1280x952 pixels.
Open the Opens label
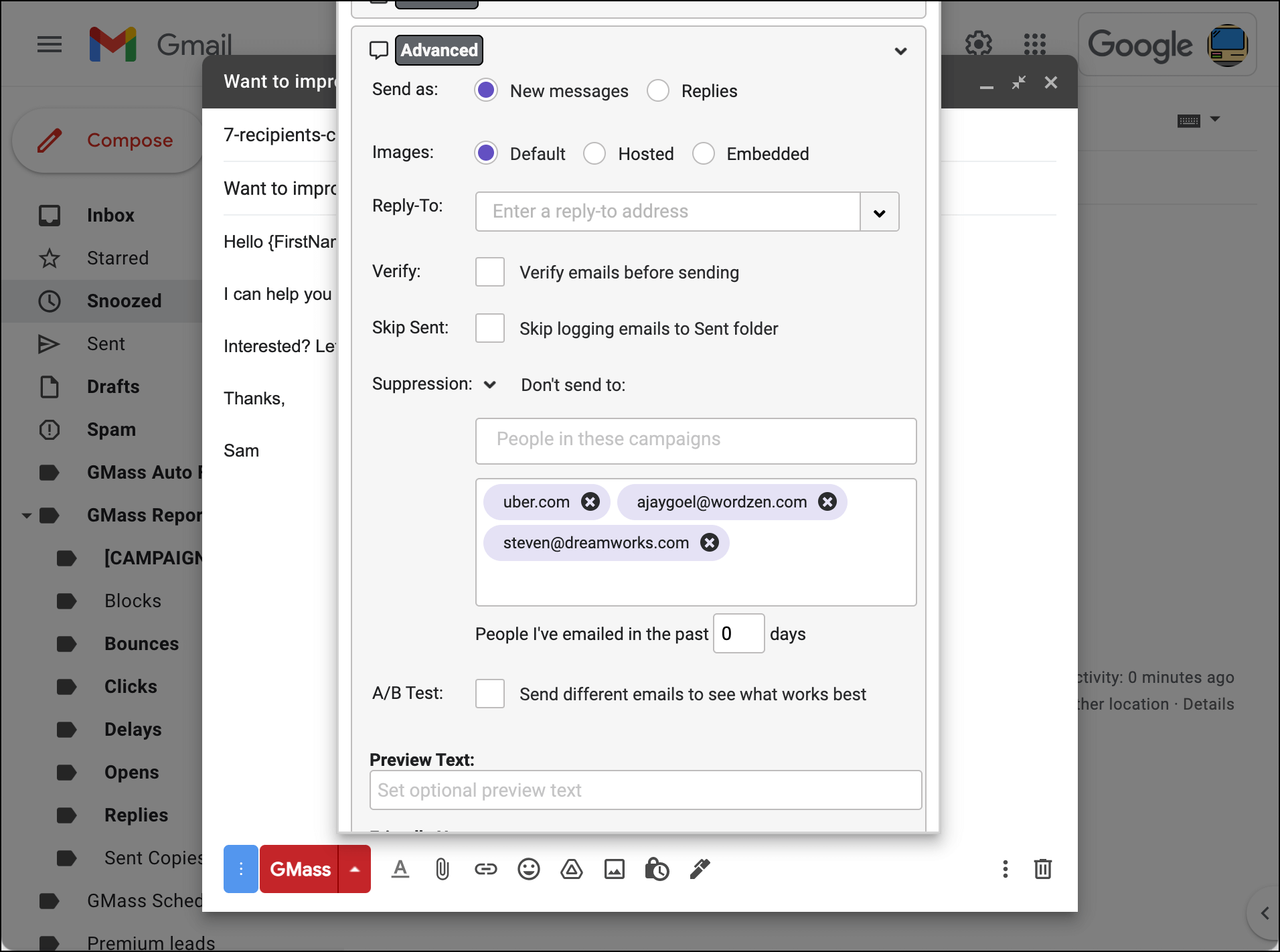pos(132,772)
